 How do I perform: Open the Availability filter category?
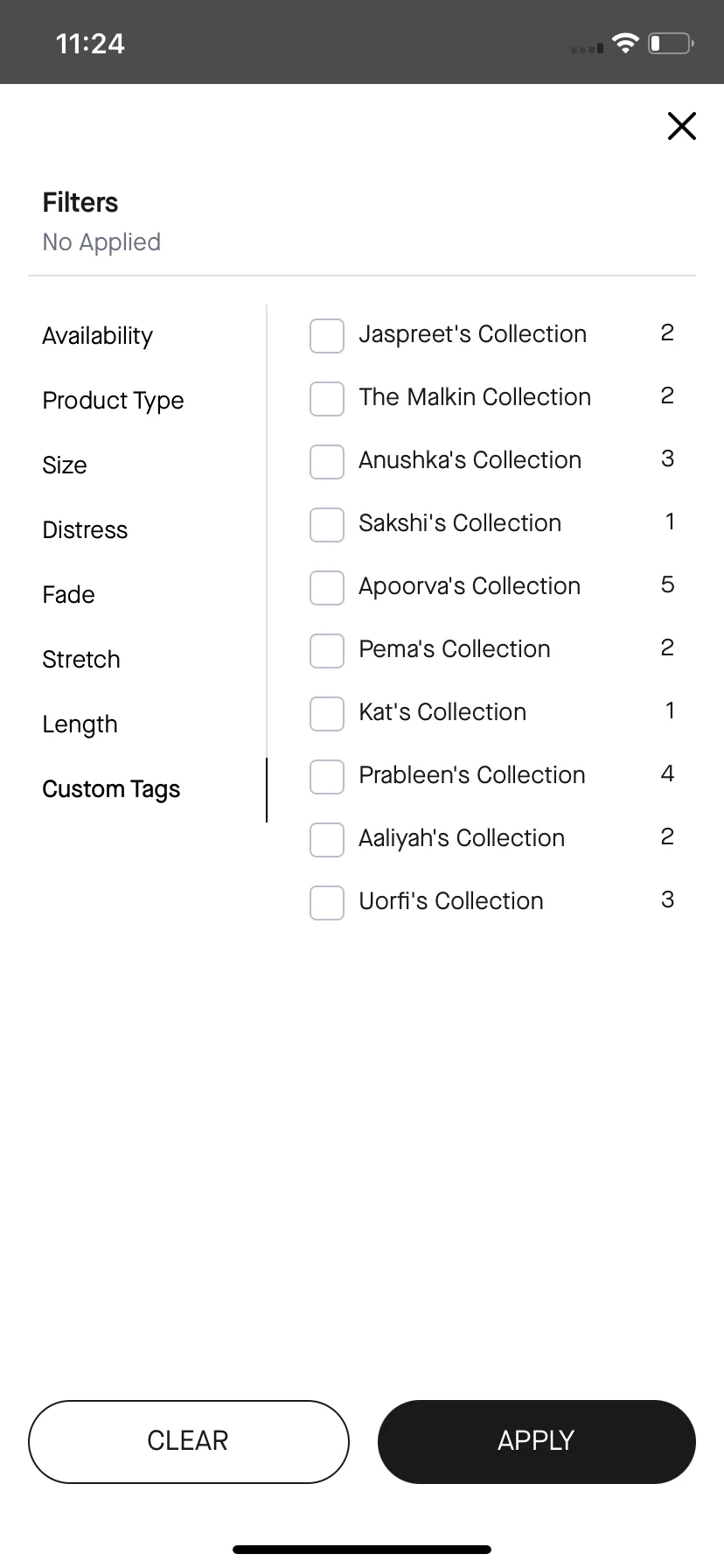click(x=97, y=336)
